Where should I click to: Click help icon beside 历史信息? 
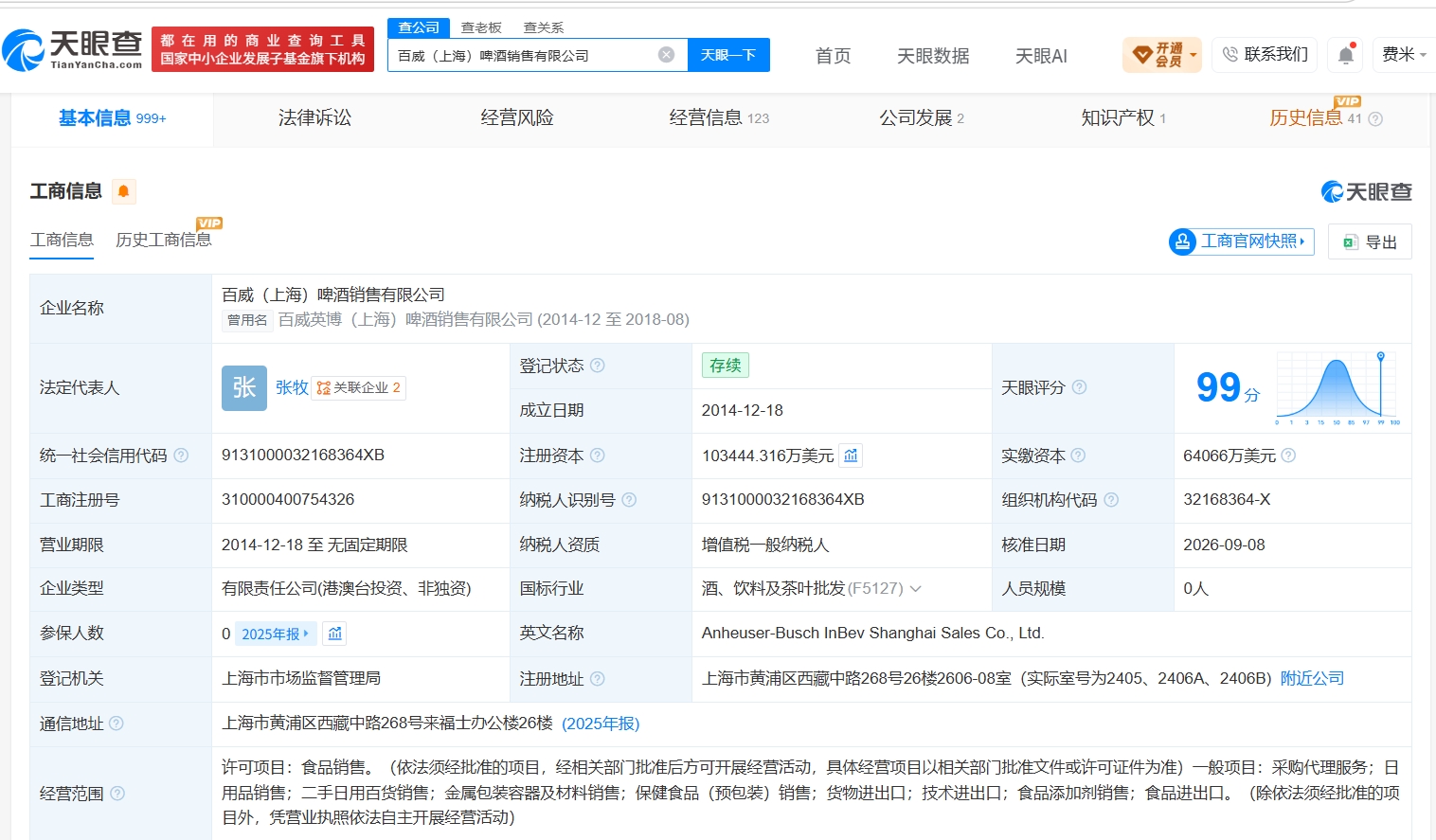[1375, 118]
